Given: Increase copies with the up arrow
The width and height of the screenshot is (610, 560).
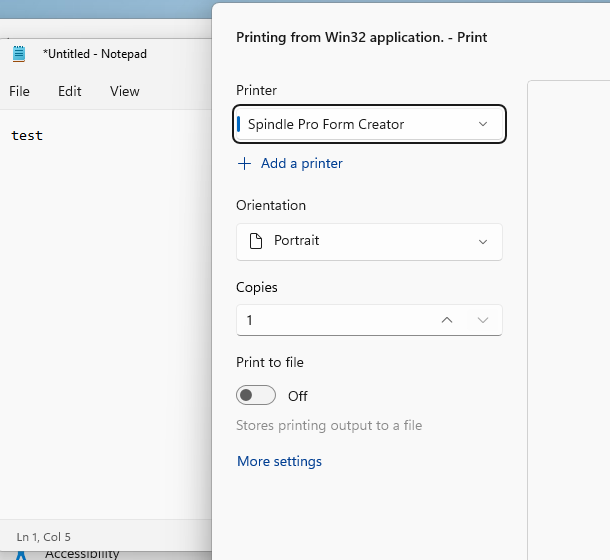Looking at the screenshot, I should [x=447, y=320].
